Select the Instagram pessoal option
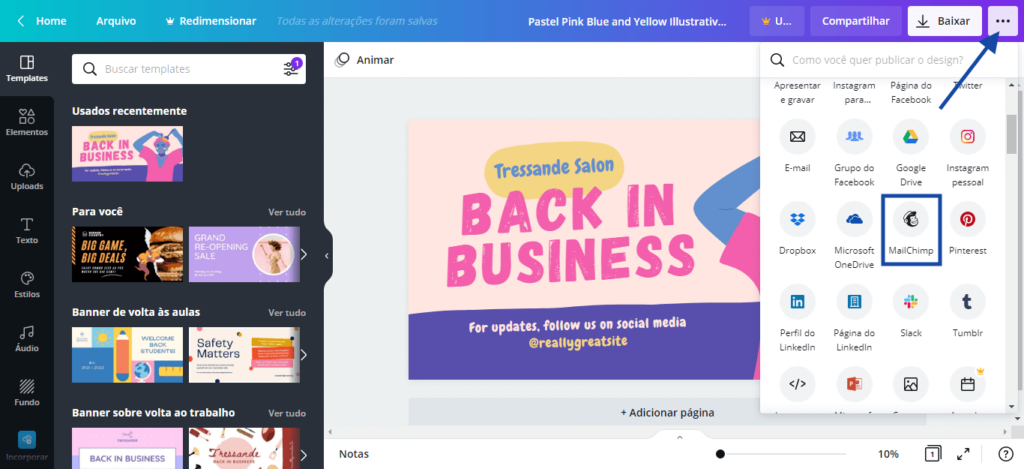Viewport: 1024px width, 469px height. 968,154
